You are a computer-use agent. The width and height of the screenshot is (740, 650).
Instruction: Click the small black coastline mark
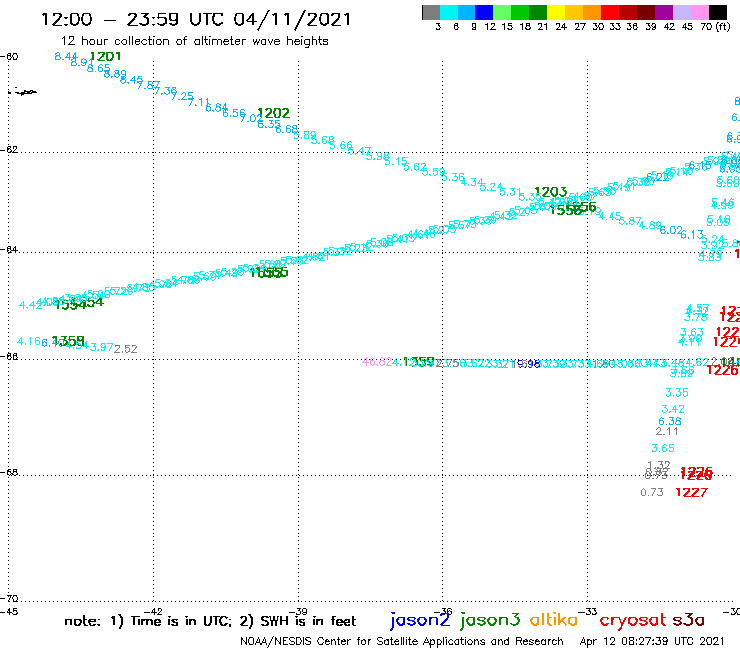pyautogui.click(x=23, y=92)
